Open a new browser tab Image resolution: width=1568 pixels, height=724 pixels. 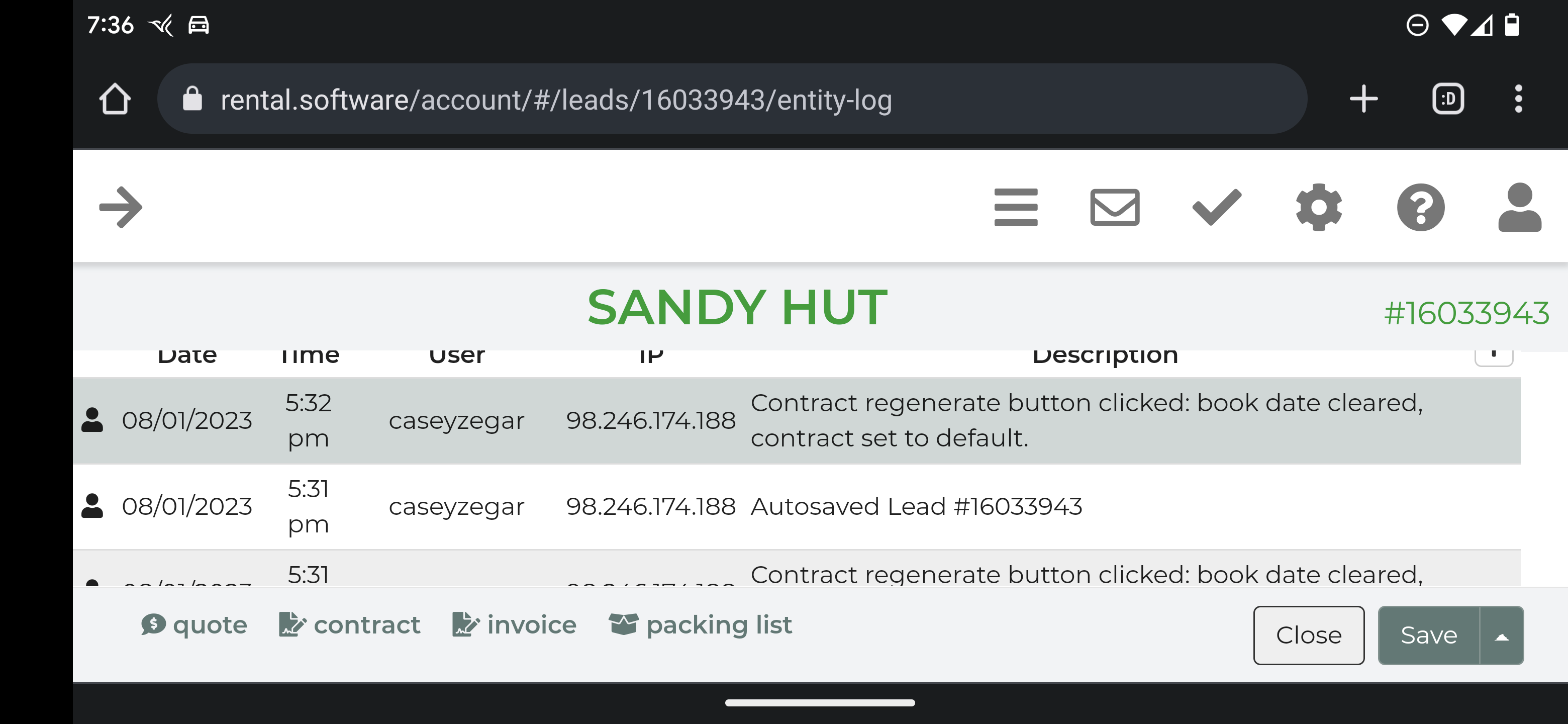coord(1363,99)
